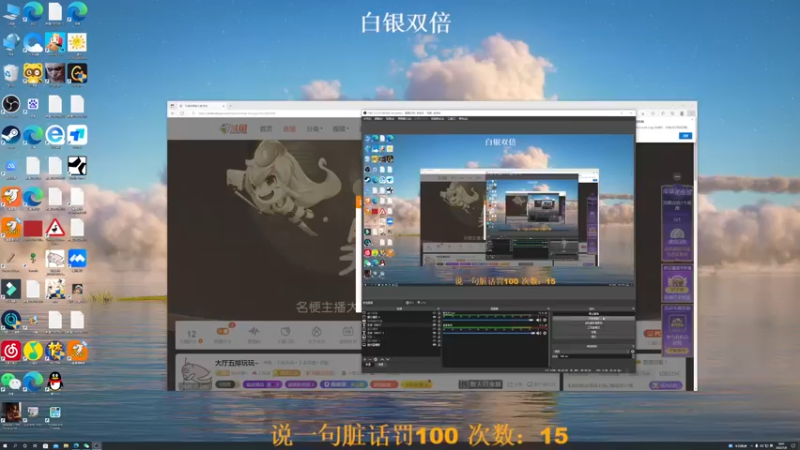Open the goose warning-sign game icon

55,228
